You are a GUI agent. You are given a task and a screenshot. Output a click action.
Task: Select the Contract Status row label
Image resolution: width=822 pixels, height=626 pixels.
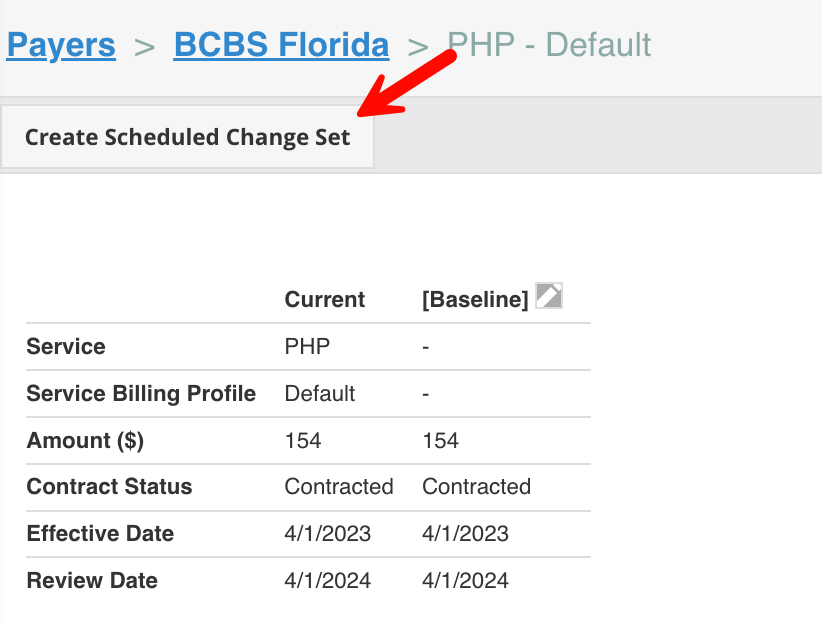(x=109, y=487)
